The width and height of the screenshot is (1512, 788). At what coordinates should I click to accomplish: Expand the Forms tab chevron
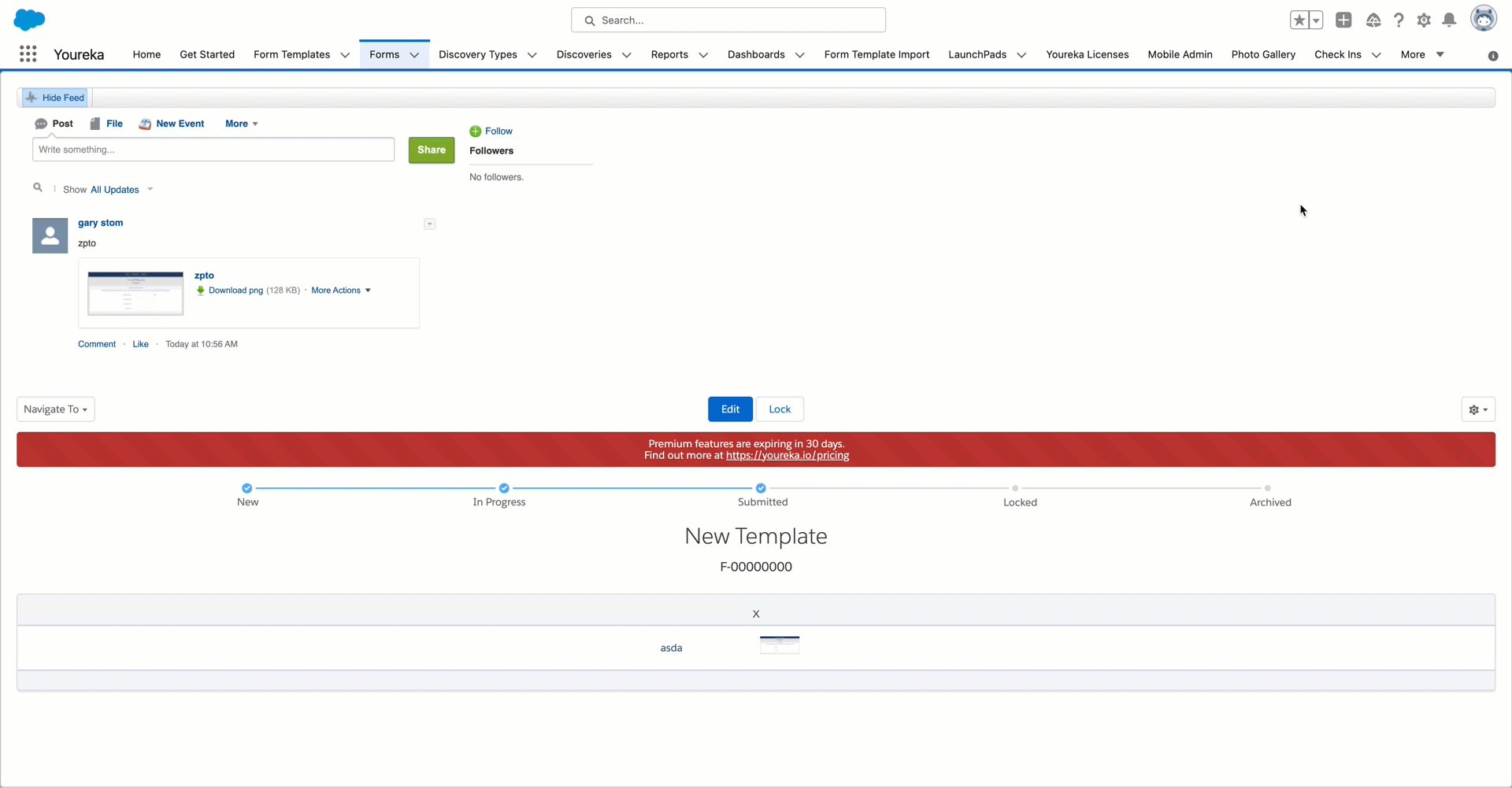click(x=414, y=55)
